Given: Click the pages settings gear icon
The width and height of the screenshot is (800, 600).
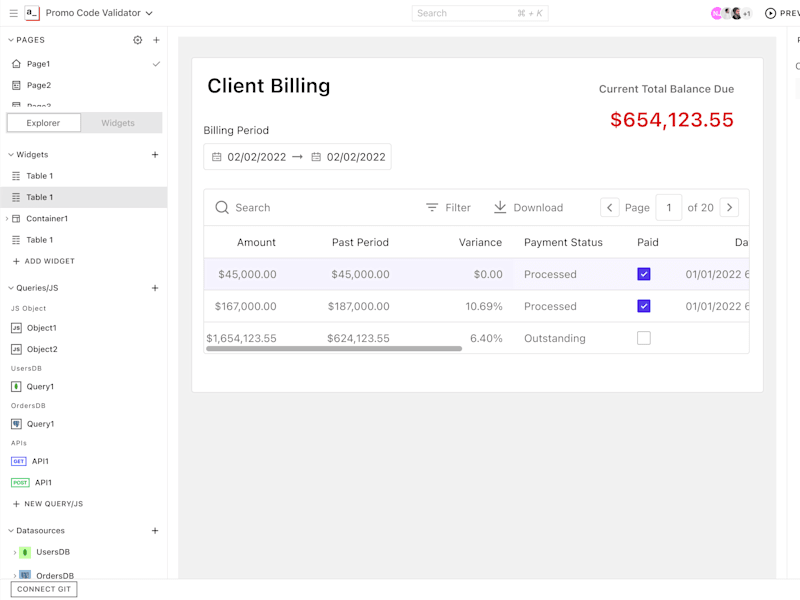Looking at the screenshot, I should point(138,40).
